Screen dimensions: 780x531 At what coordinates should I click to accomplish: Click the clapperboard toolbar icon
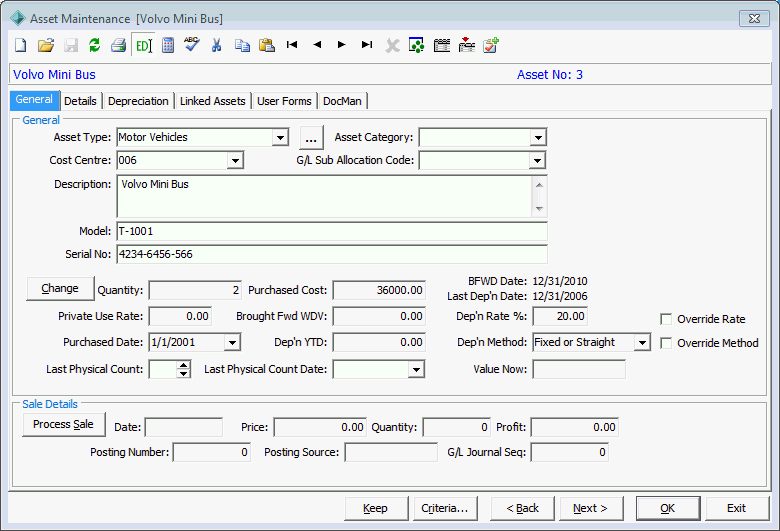tap(442, 45)
